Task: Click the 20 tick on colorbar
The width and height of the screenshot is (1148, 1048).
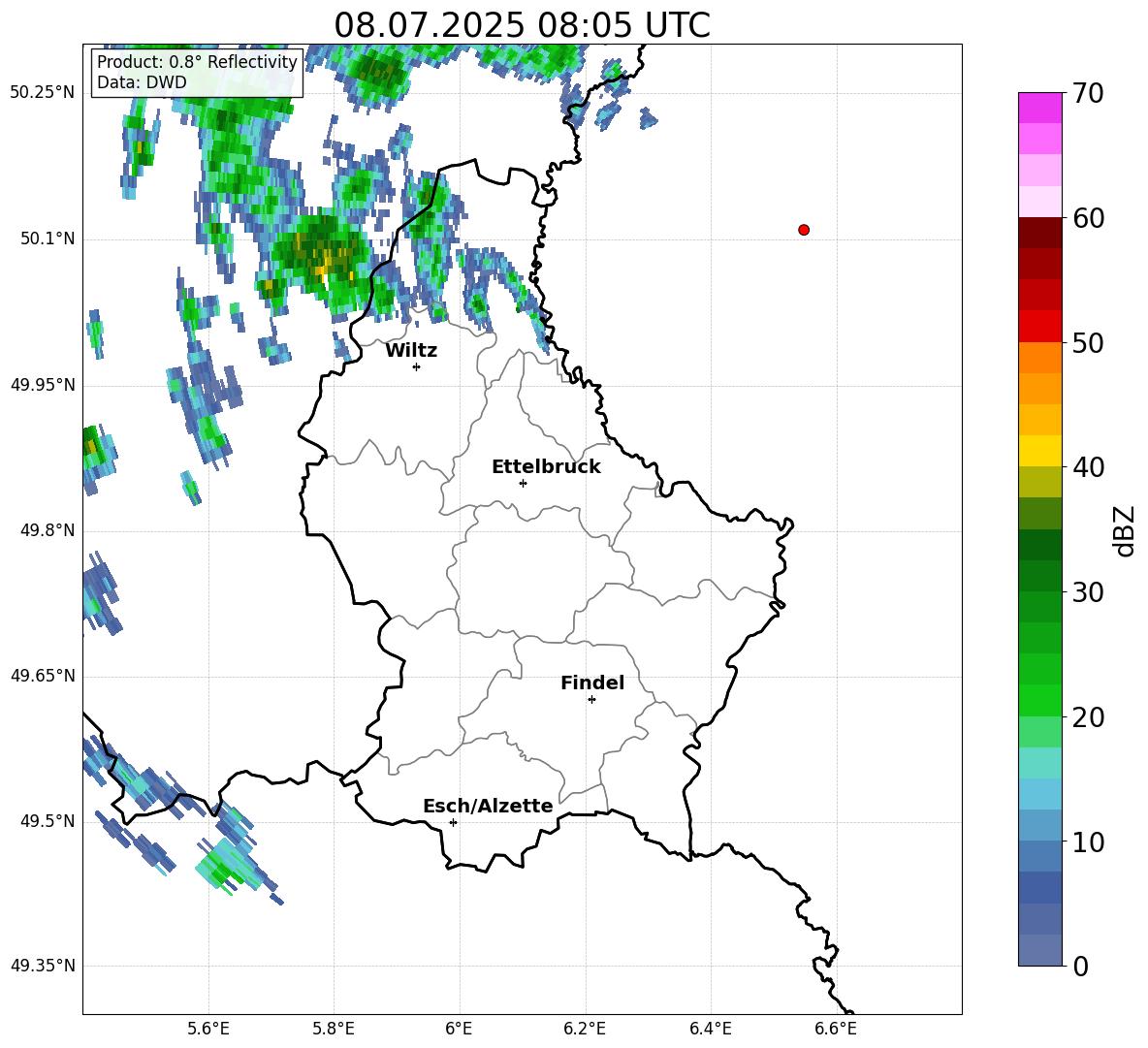Action: click(1088, 717)
